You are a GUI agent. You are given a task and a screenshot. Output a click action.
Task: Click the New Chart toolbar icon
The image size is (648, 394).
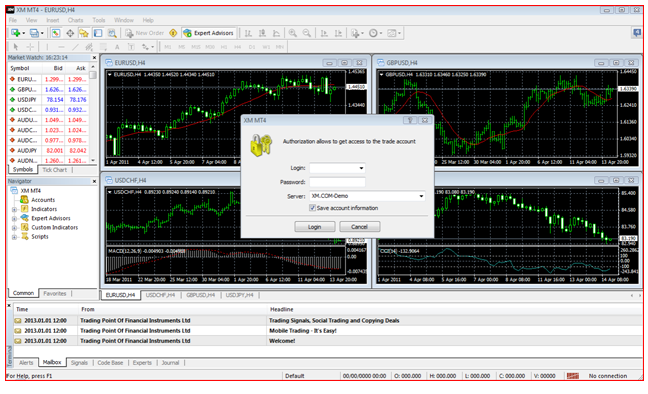17,33
